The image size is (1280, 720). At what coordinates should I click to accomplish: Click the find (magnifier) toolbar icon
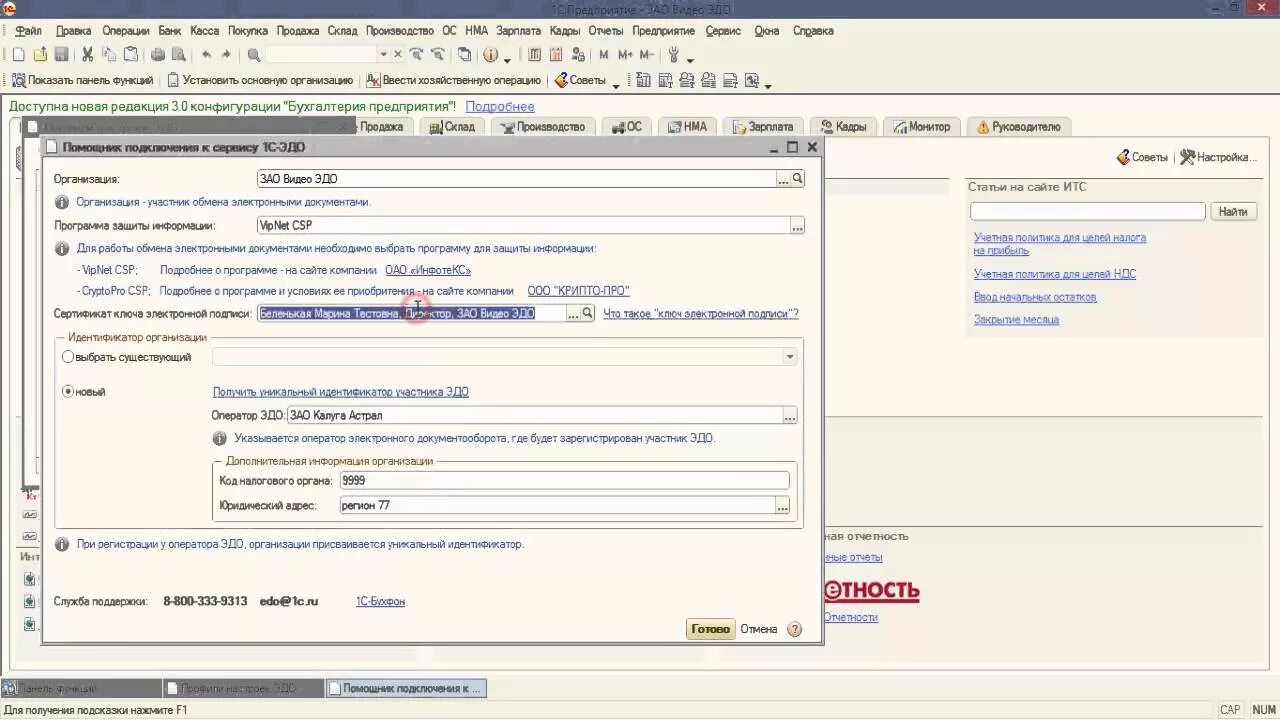(254, 55)
